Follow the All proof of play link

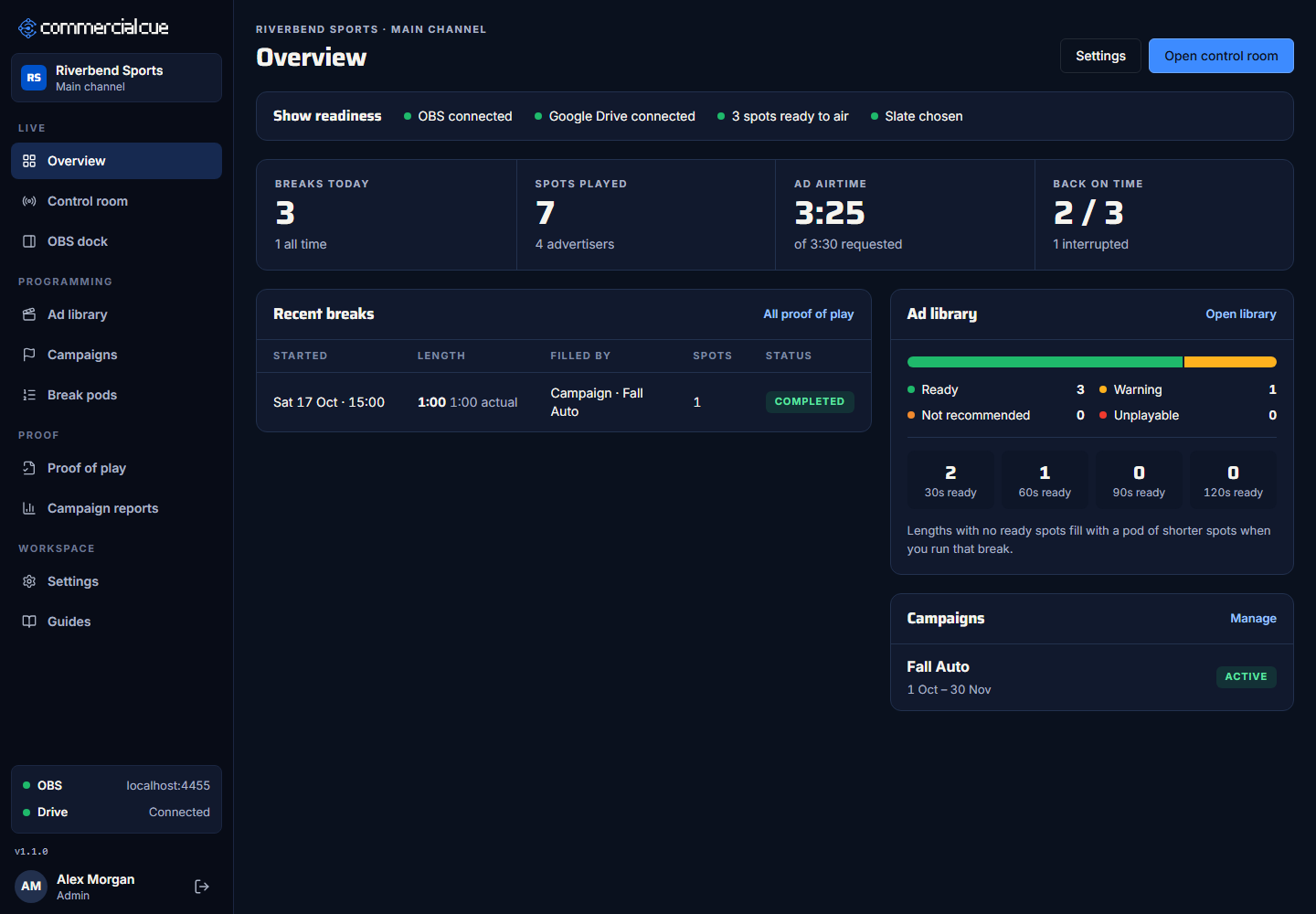coord(809,314)
